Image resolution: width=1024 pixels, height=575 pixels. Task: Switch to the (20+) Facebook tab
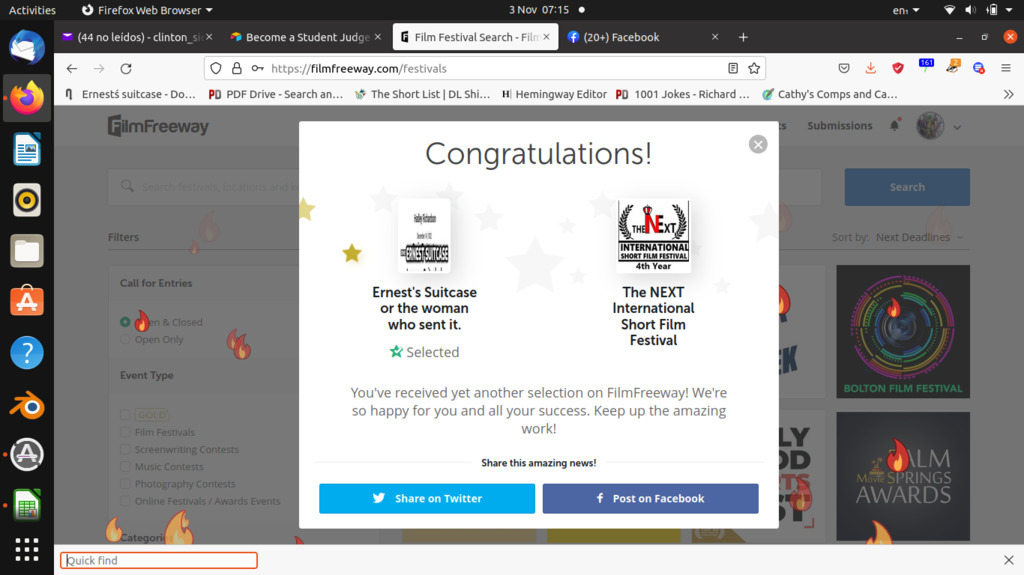click(x=635, y=37)
